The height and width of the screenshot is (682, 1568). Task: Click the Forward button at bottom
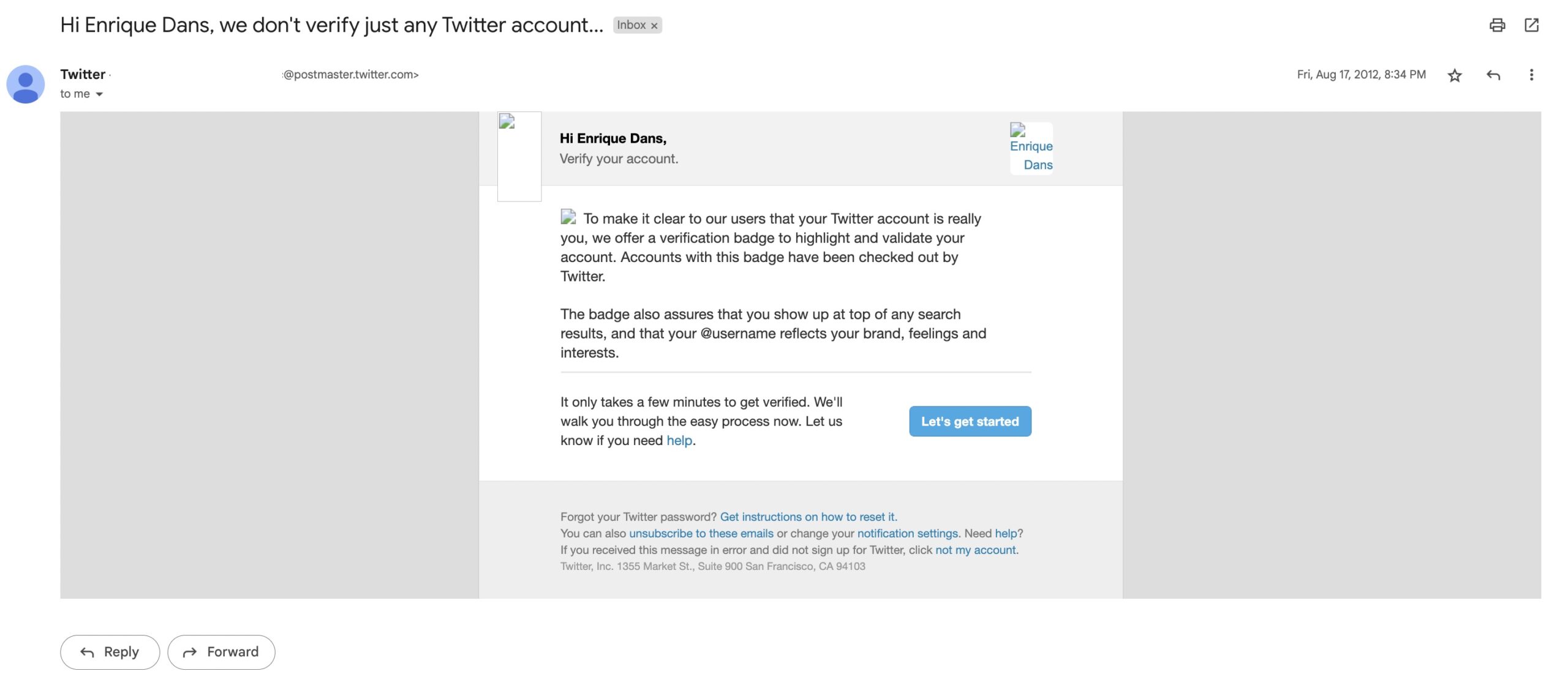[x=221, y=652]
